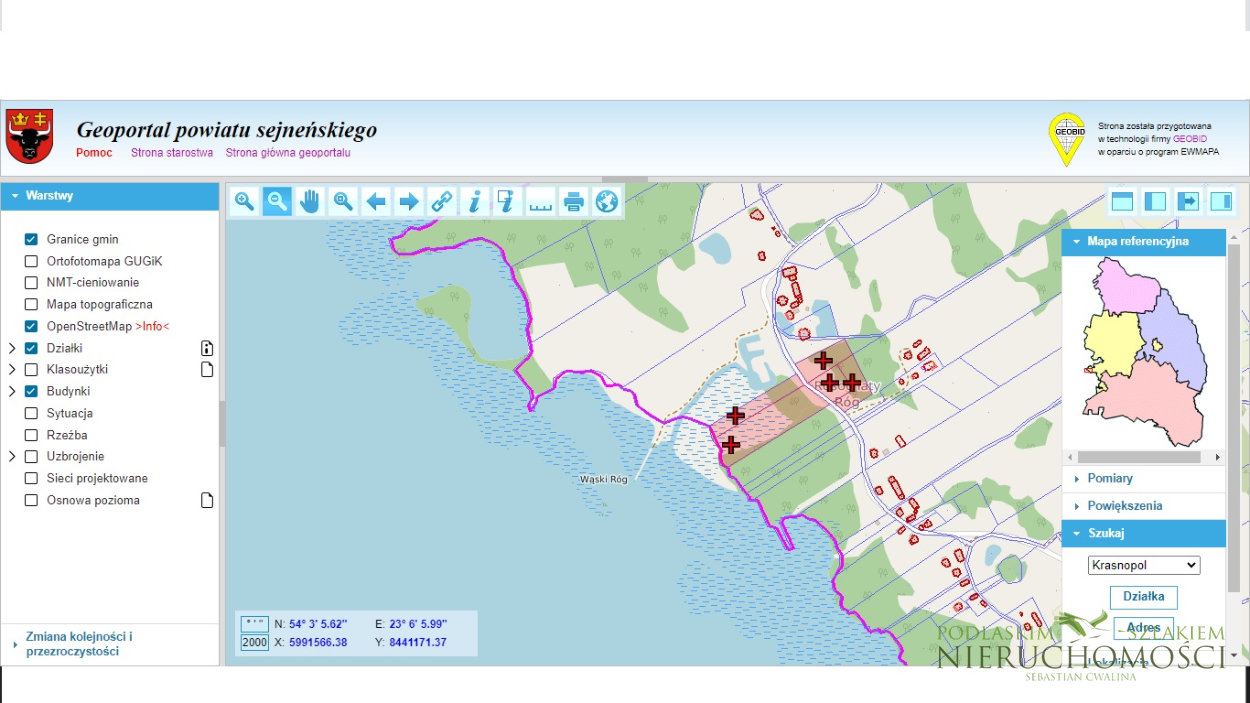Collapse the Mapa referencyjna panel
Image resolution: width=1250 pixels, height=703 pixels.
pos(1143,242)
